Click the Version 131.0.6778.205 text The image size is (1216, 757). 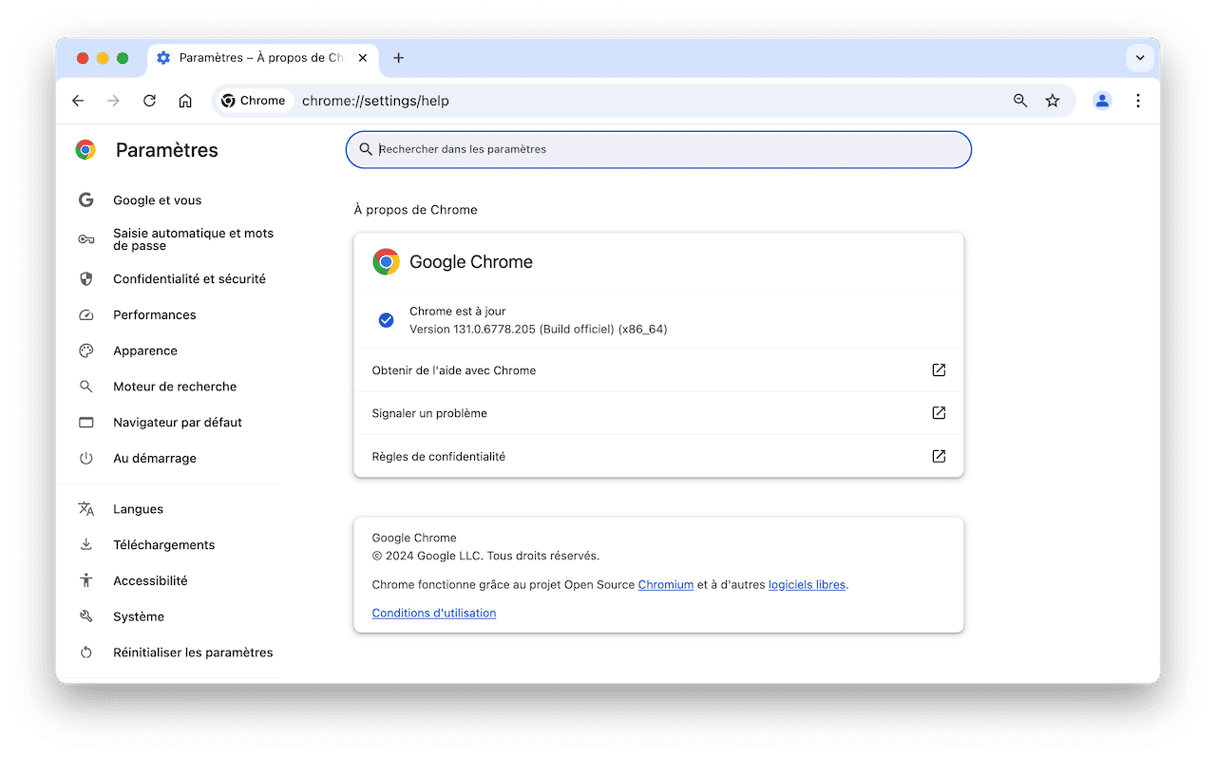point(538,329)
